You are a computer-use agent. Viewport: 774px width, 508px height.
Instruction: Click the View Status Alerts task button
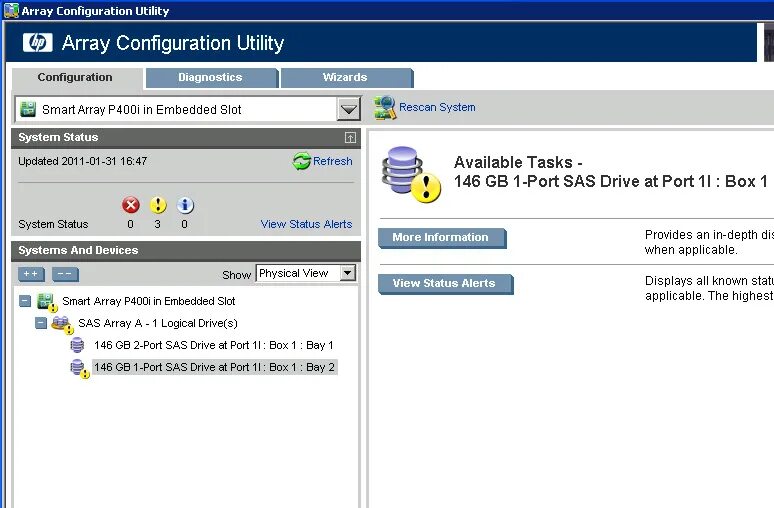click(x=445, y=284)
